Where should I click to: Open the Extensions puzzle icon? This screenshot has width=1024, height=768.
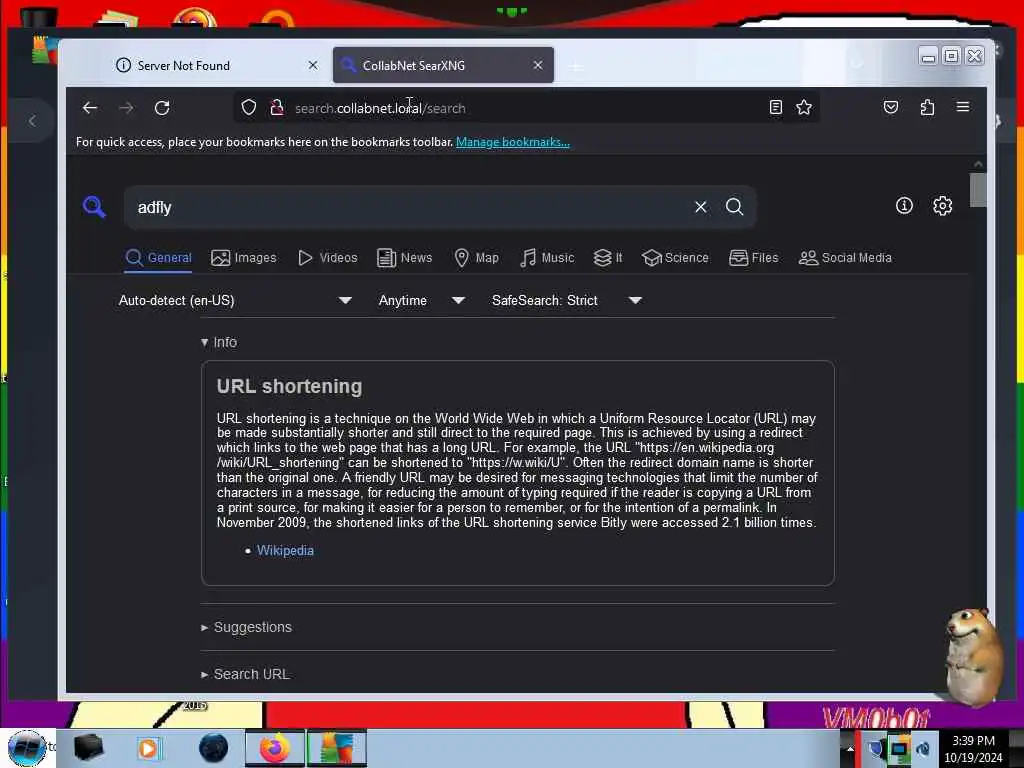point(927,108)
